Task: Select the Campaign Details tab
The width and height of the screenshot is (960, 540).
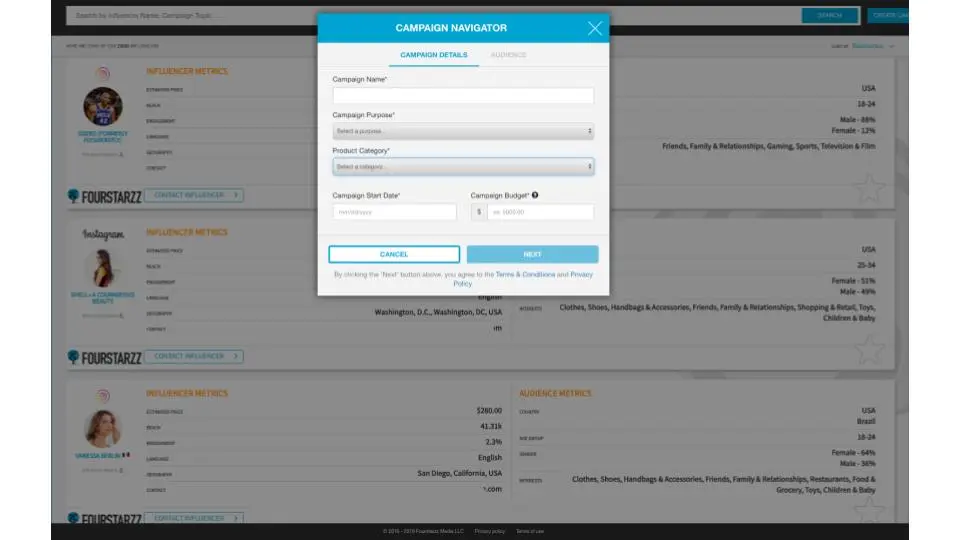Action: [433, 55]
